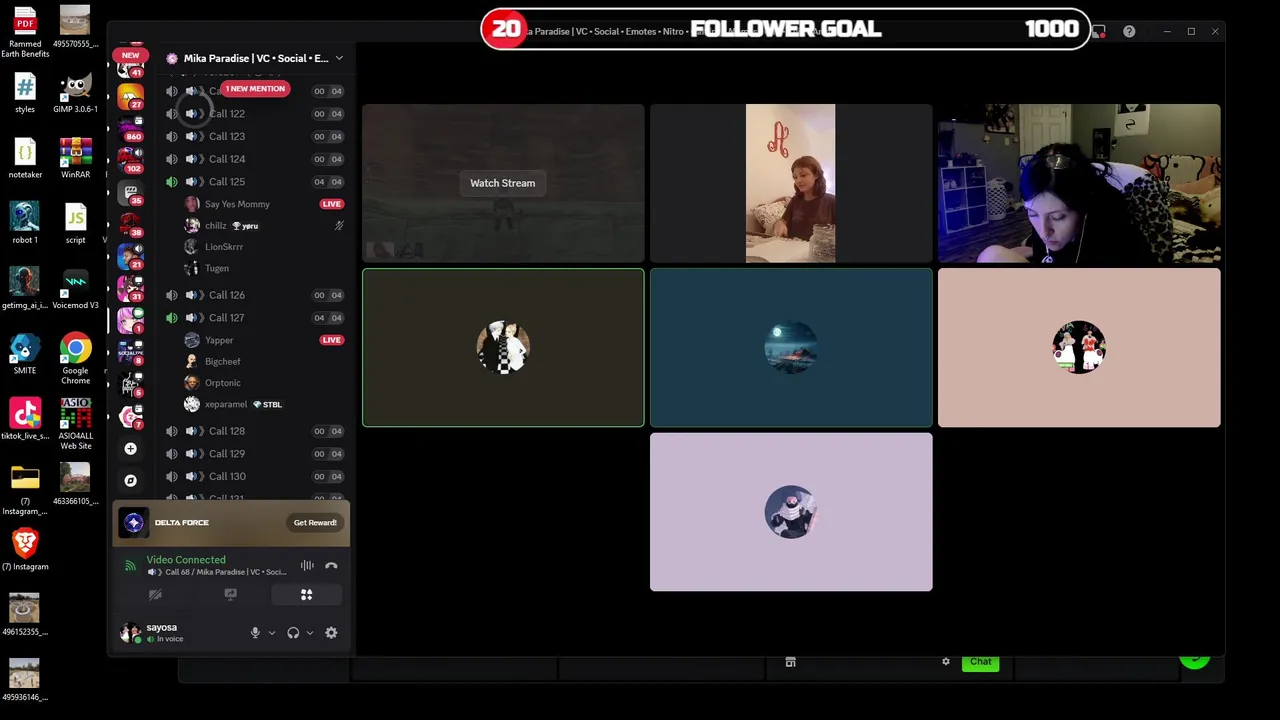Open server icon with 31 badge

point(130,288)
